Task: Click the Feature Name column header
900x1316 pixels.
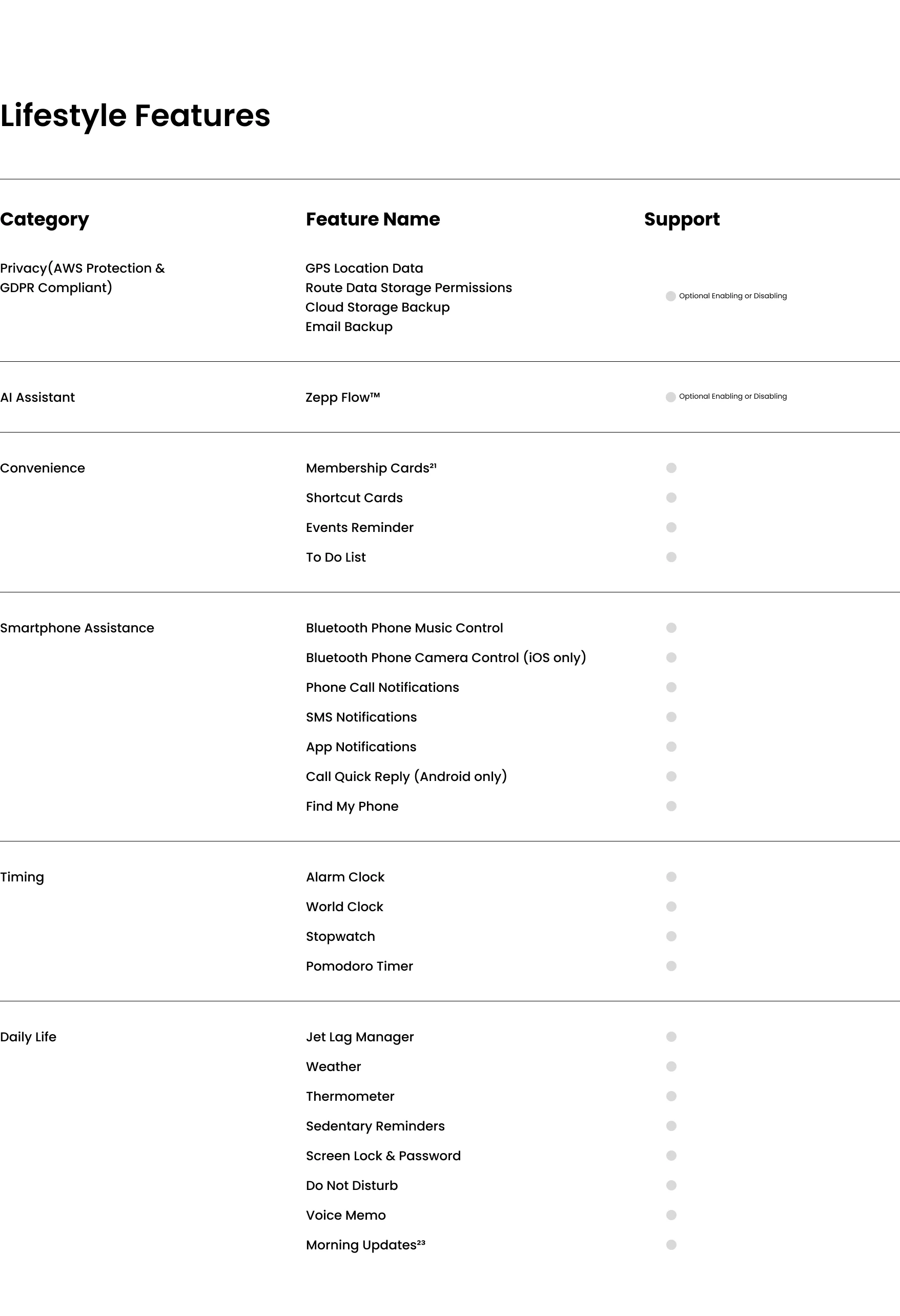Action: (373, 219)
